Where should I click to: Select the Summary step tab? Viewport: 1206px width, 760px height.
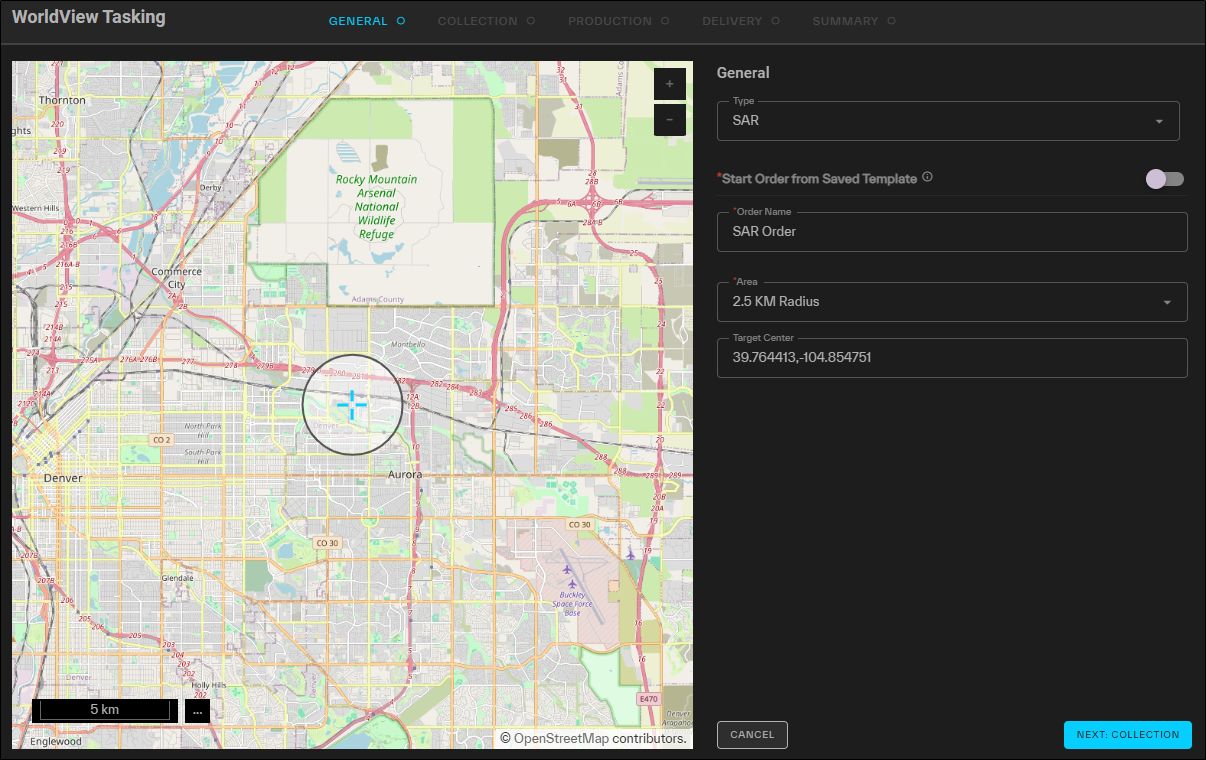pyautogui.click(x=845, y=21)
